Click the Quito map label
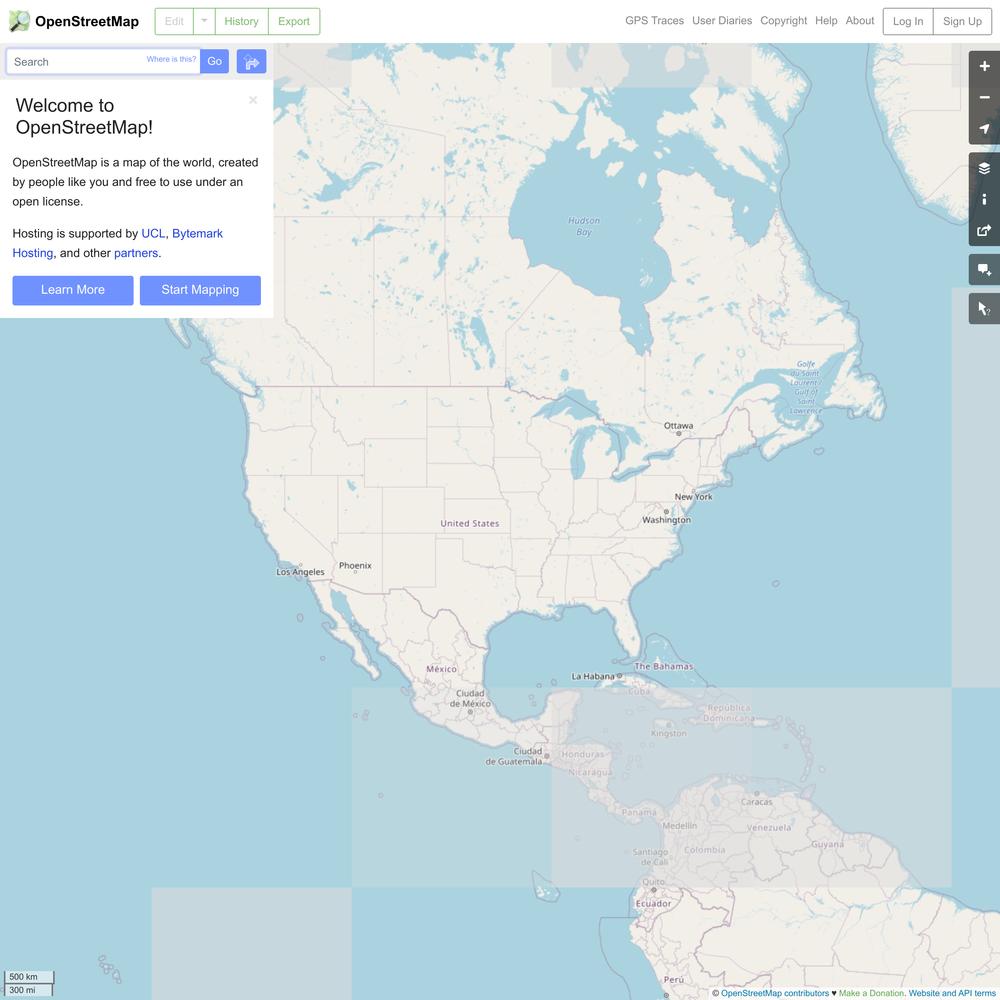Image resolution: width=1000 pixels, height=1000 pixels. pos(654,882)
